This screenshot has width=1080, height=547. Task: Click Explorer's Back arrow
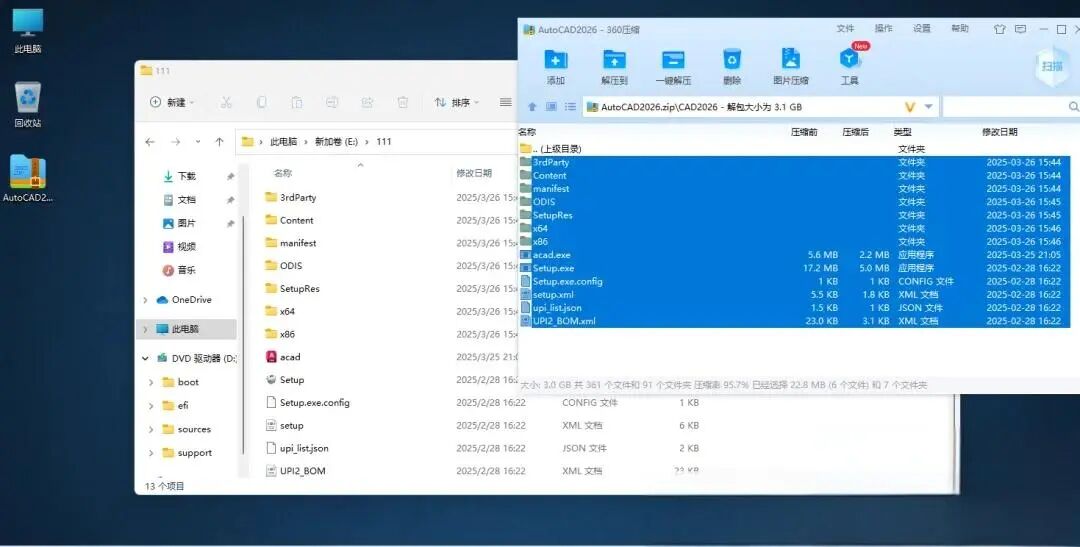[150, 141]
